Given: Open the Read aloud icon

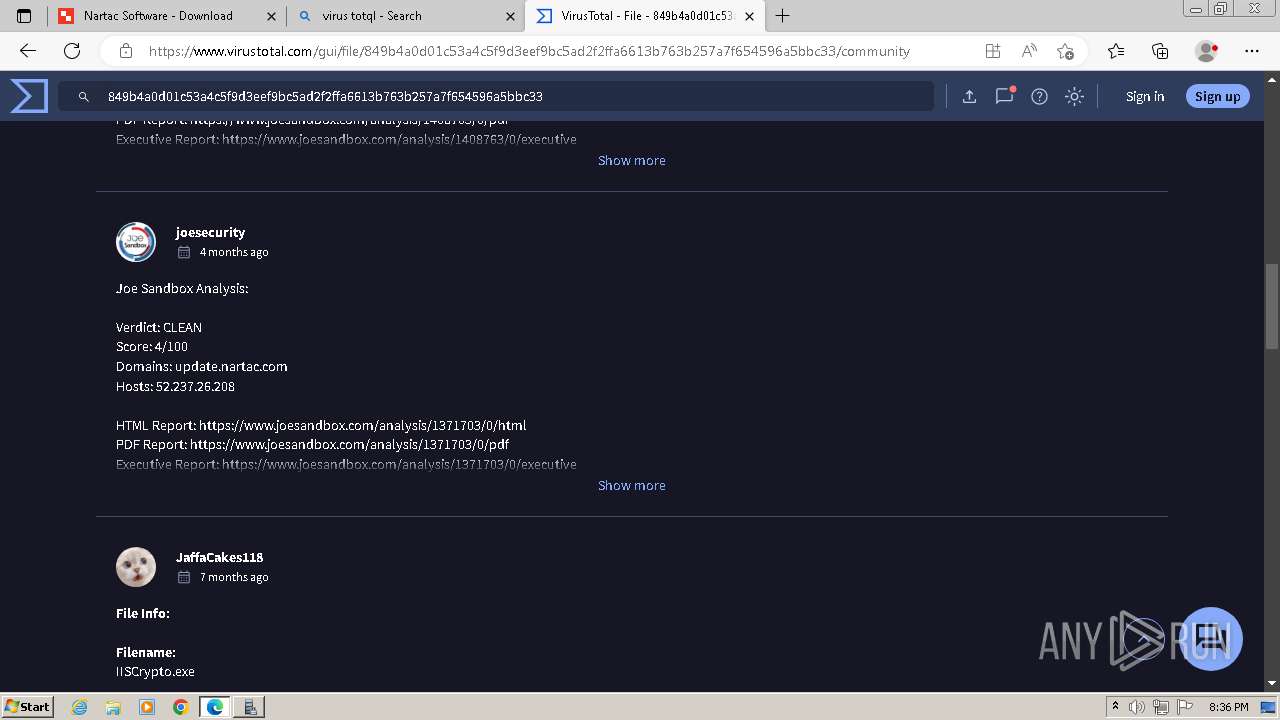Looking at the screenshot, I should (1029, 51).
